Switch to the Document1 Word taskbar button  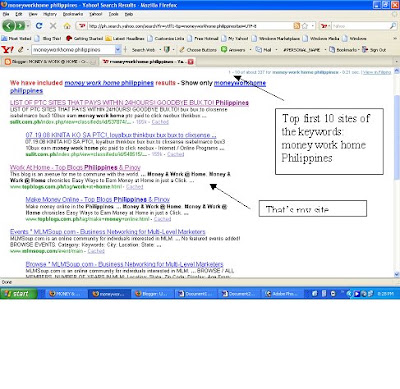tap(195, 294)
